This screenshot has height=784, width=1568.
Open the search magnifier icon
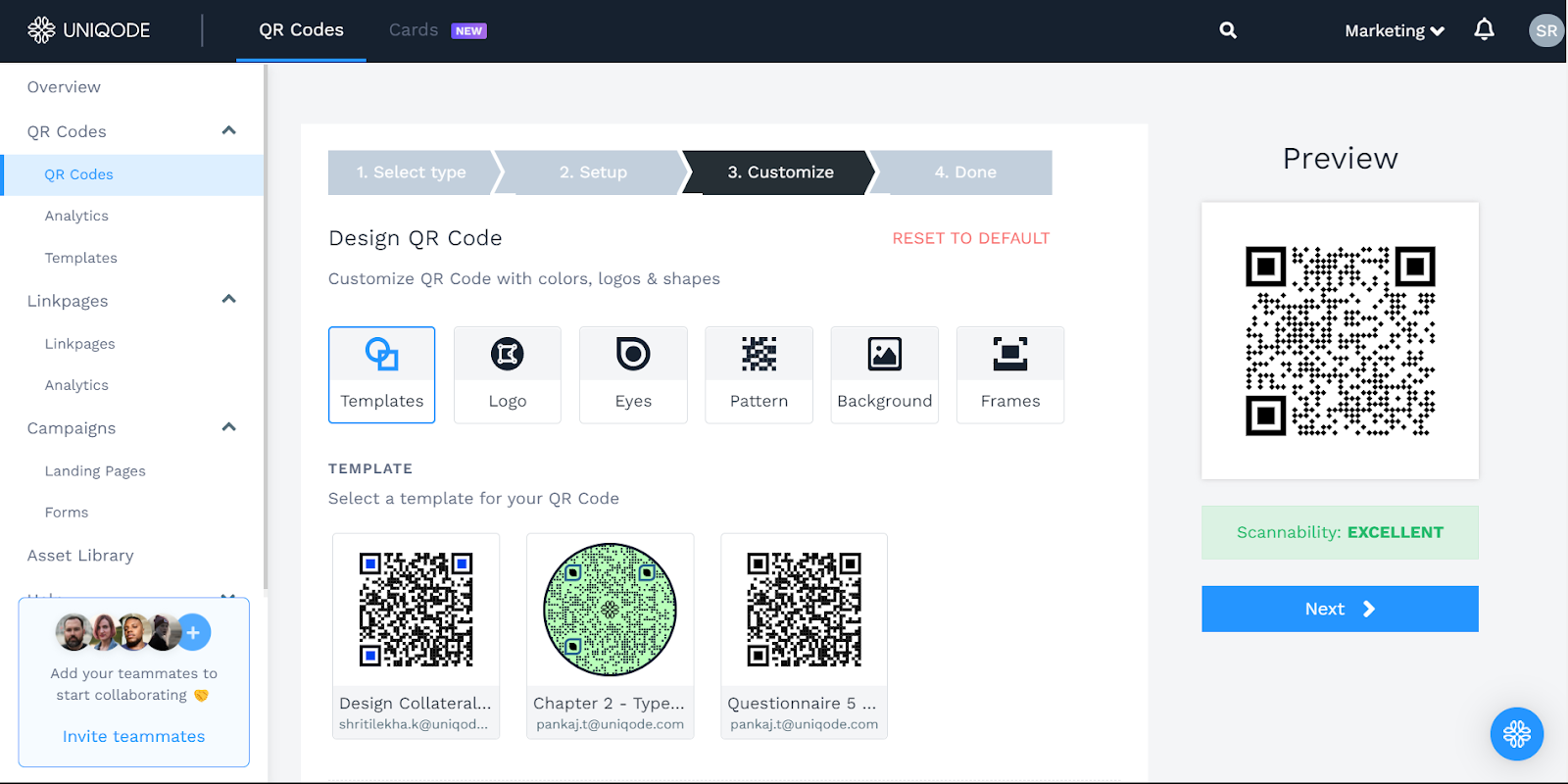tap(1228, 30)
